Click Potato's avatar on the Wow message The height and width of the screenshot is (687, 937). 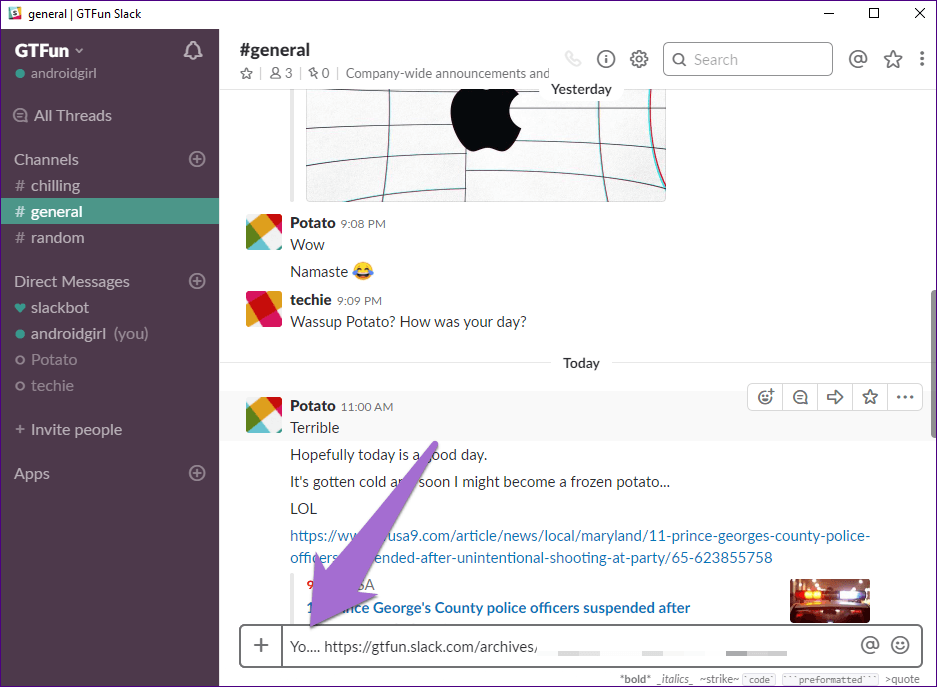264,232
